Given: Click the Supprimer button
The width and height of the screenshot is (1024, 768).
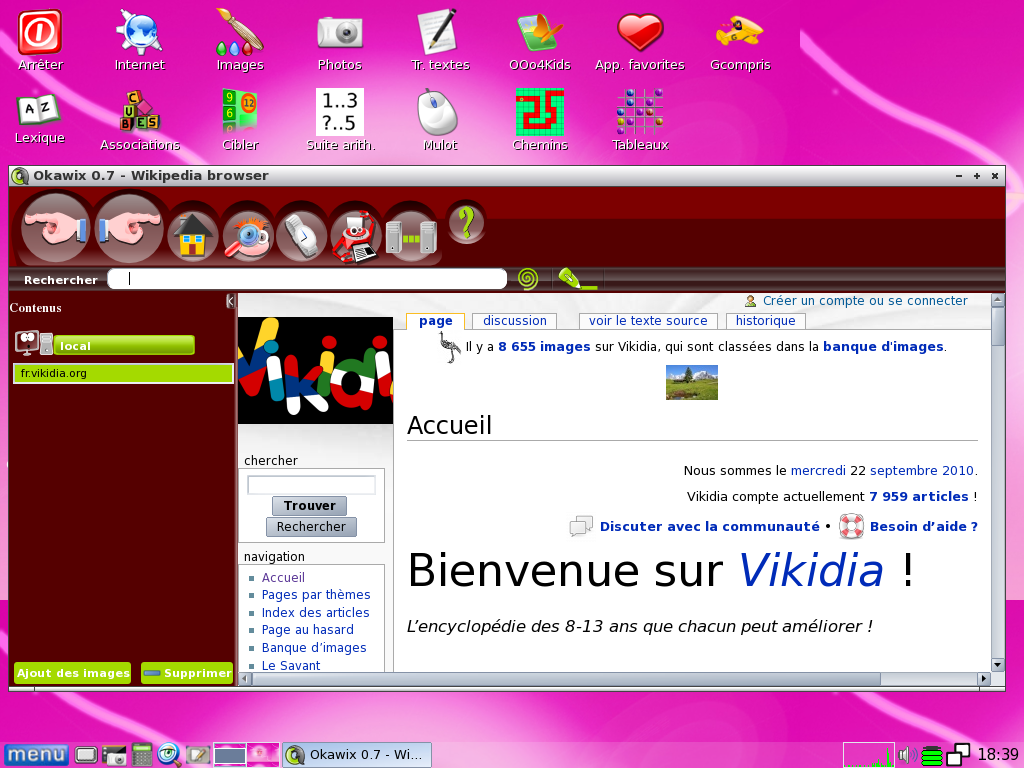Looking at the screenshot, I should point(187,673).
